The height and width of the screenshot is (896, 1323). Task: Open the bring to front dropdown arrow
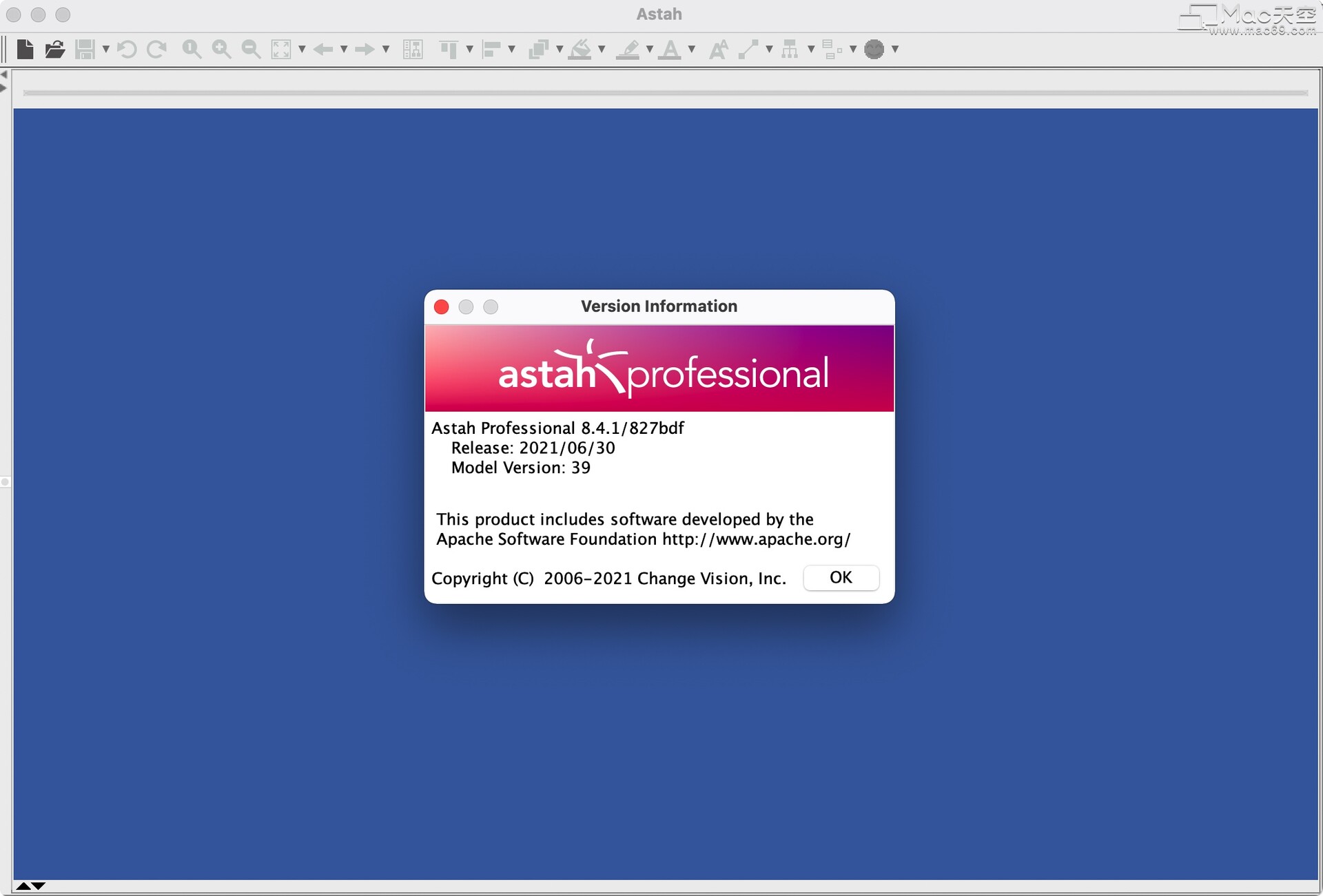pyautogui.click(x=559, y=49)
